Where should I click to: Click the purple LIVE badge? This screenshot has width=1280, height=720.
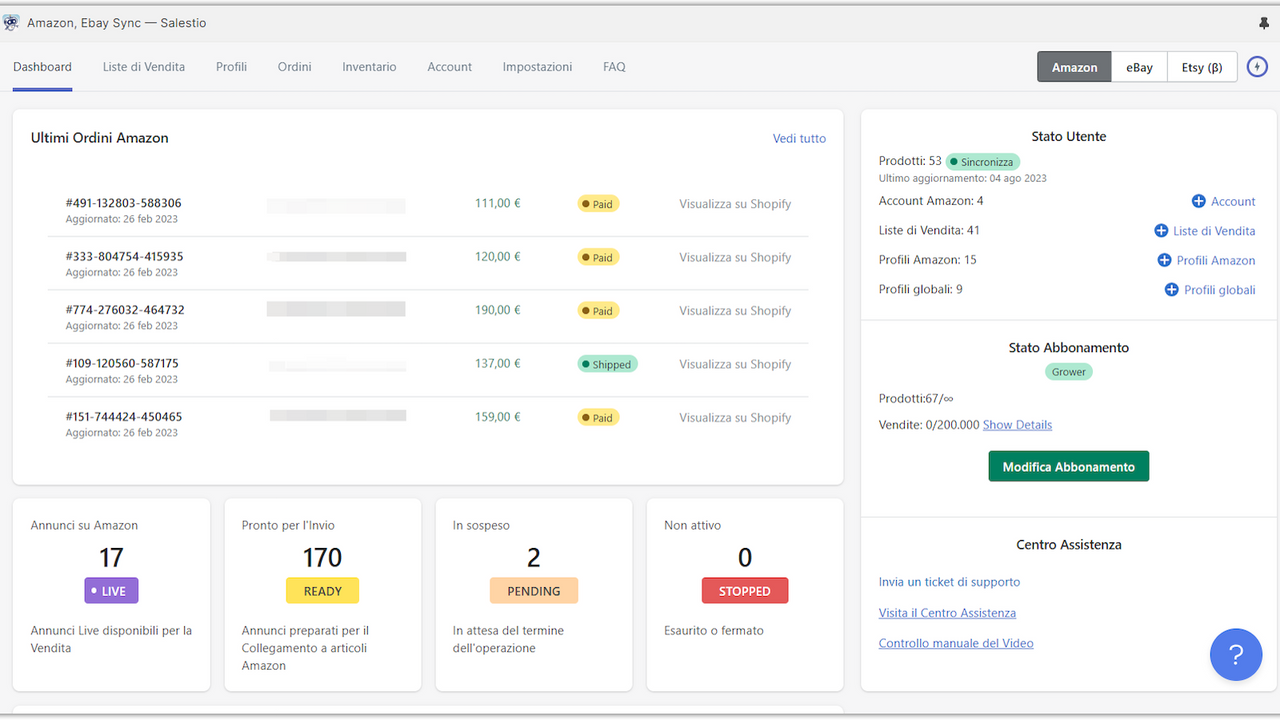click(x=111, y=591)
